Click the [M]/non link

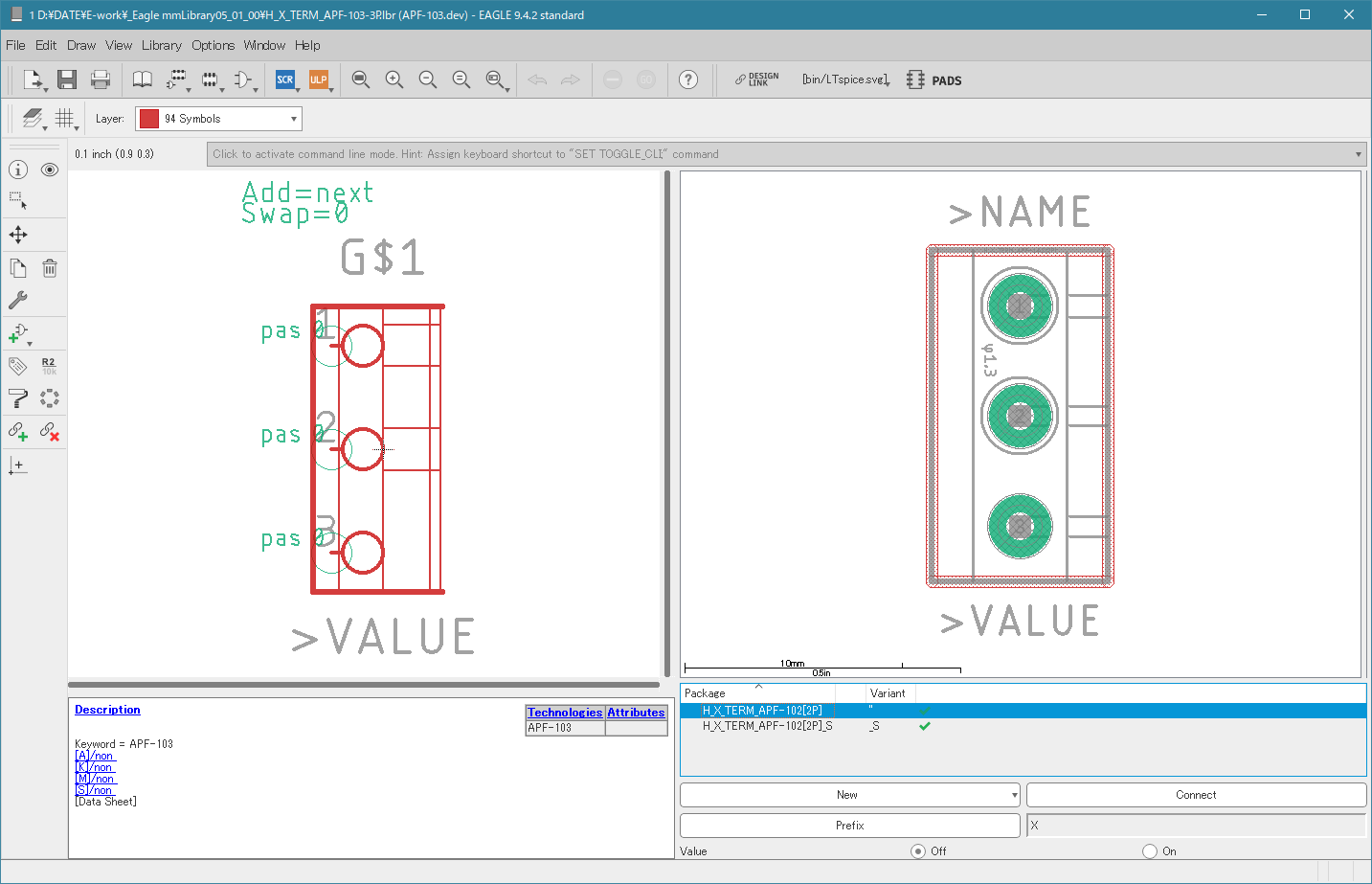pos(96,779)
